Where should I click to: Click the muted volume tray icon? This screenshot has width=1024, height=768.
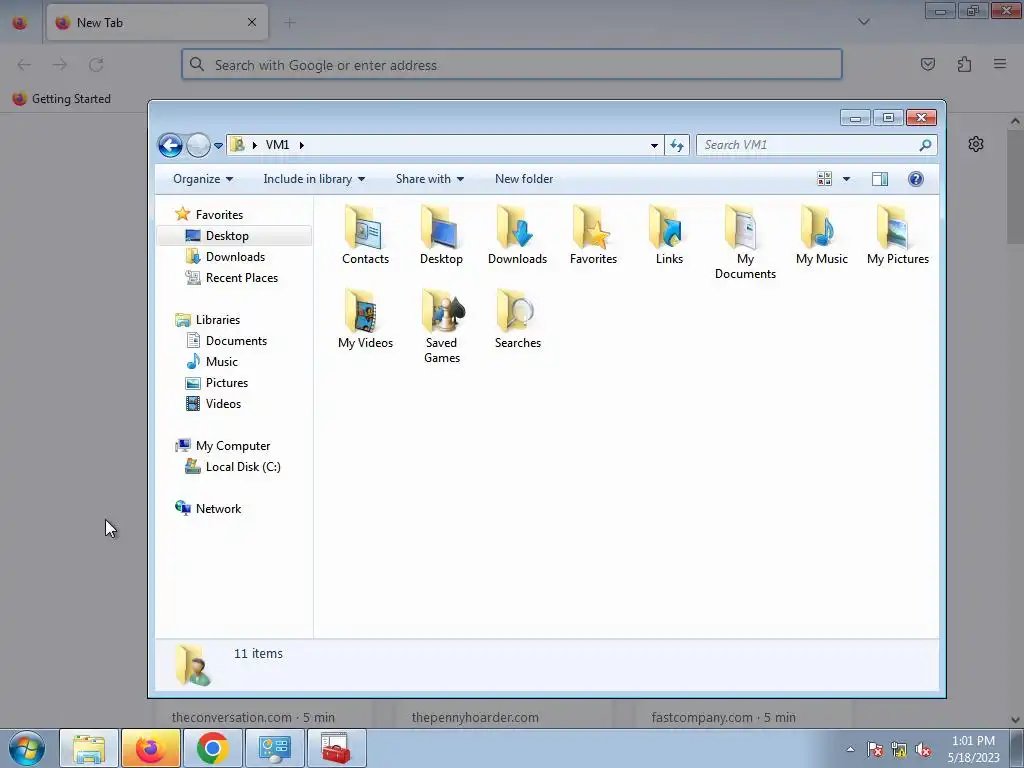point(923,750)
